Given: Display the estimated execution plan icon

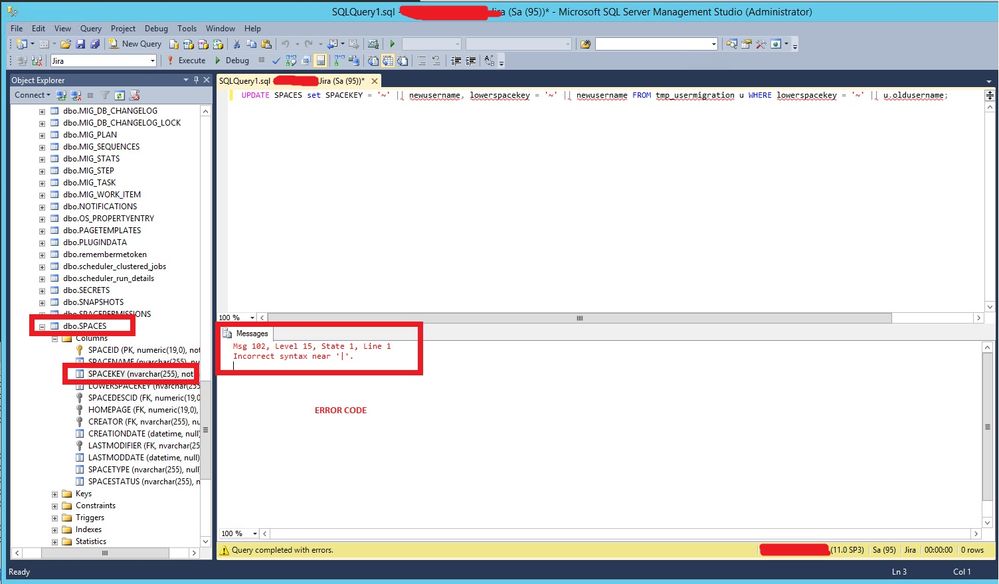Looking at the screenshot, I should pos(291,61).
